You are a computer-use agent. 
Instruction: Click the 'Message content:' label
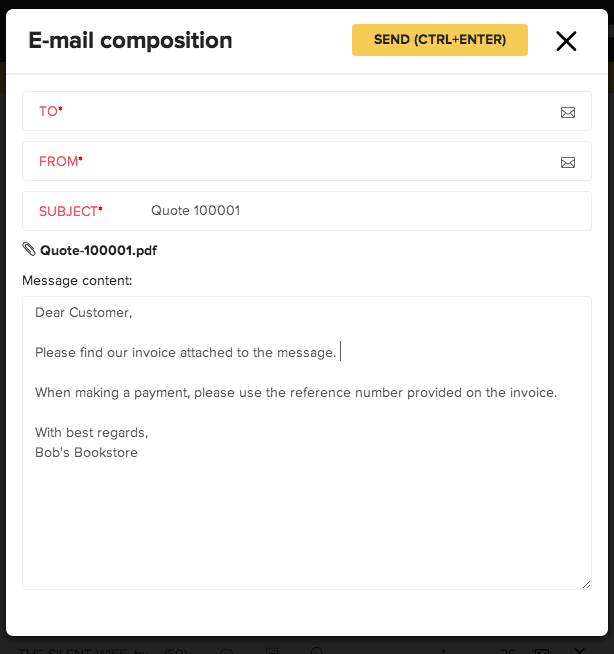(x=77, y=281)
